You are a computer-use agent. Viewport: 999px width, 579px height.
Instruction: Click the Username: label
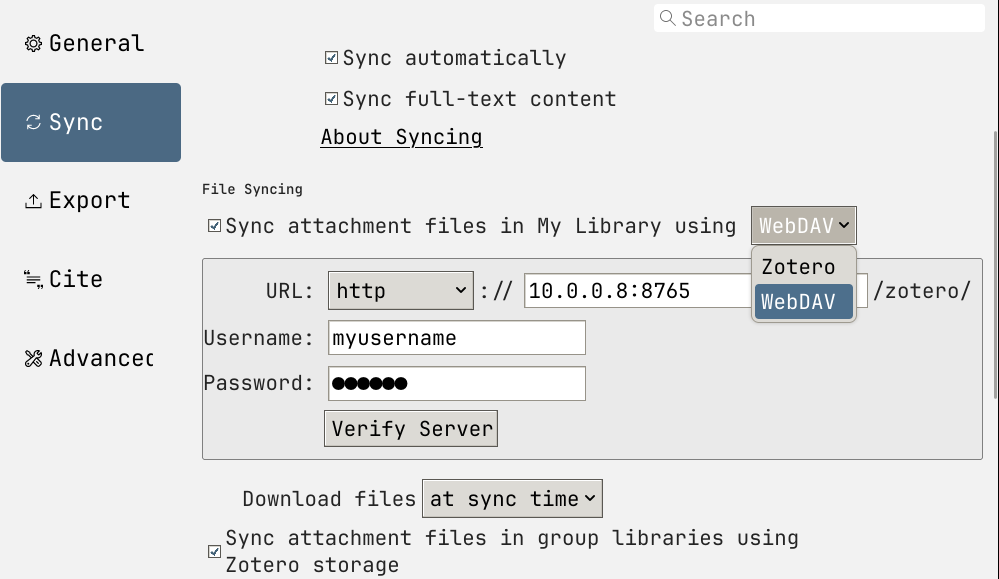259,338
